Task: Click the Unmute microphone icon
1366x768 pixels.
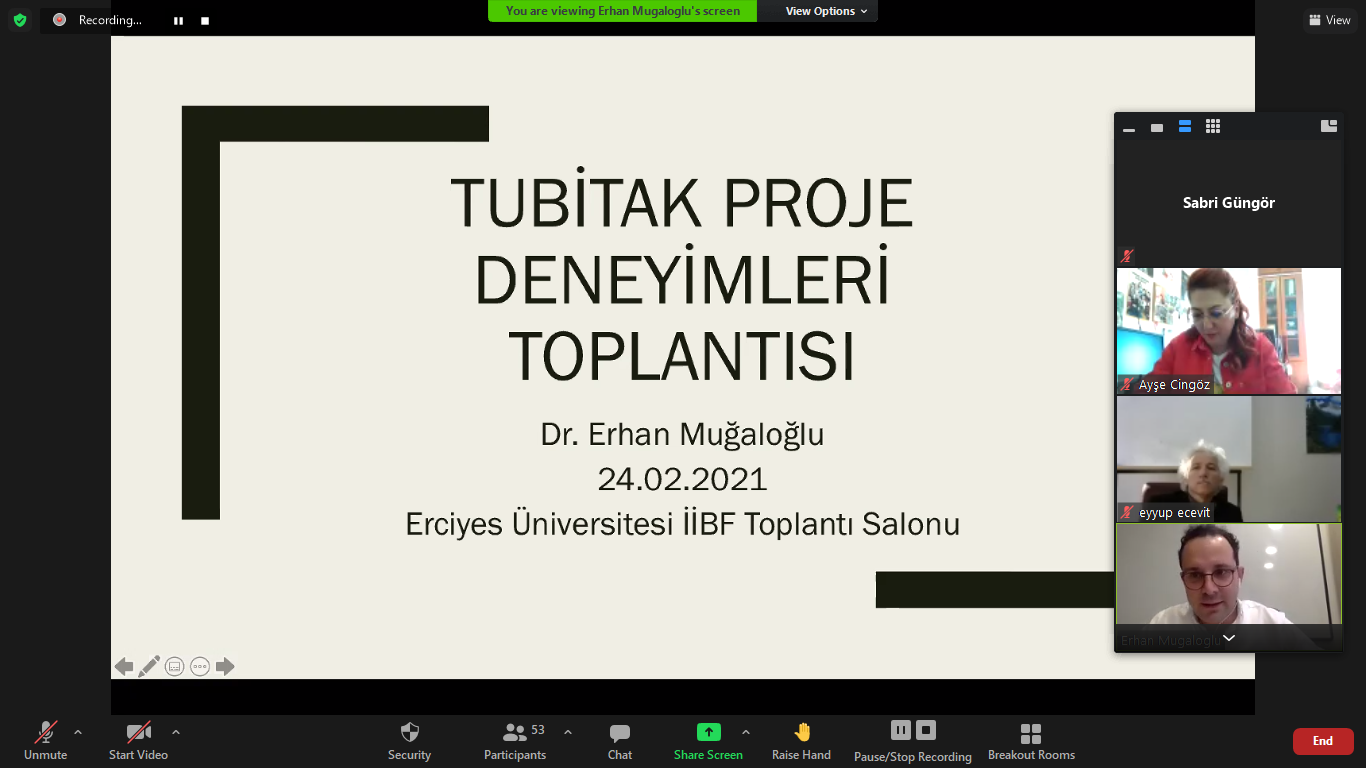Action: coord(45,732)
